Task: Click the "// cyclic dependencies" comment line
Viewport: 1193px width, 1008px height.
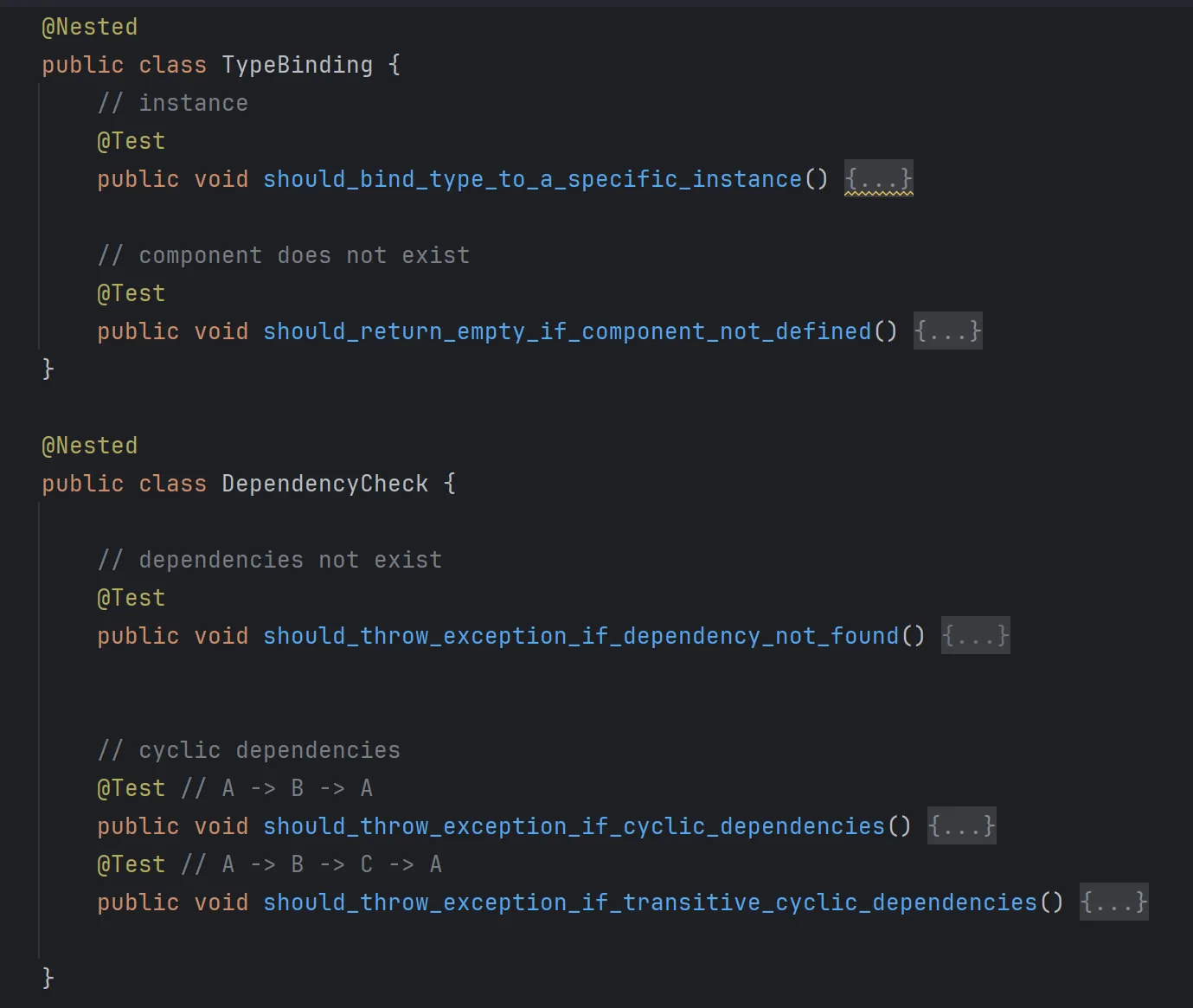Action: [x=248, y=750]
